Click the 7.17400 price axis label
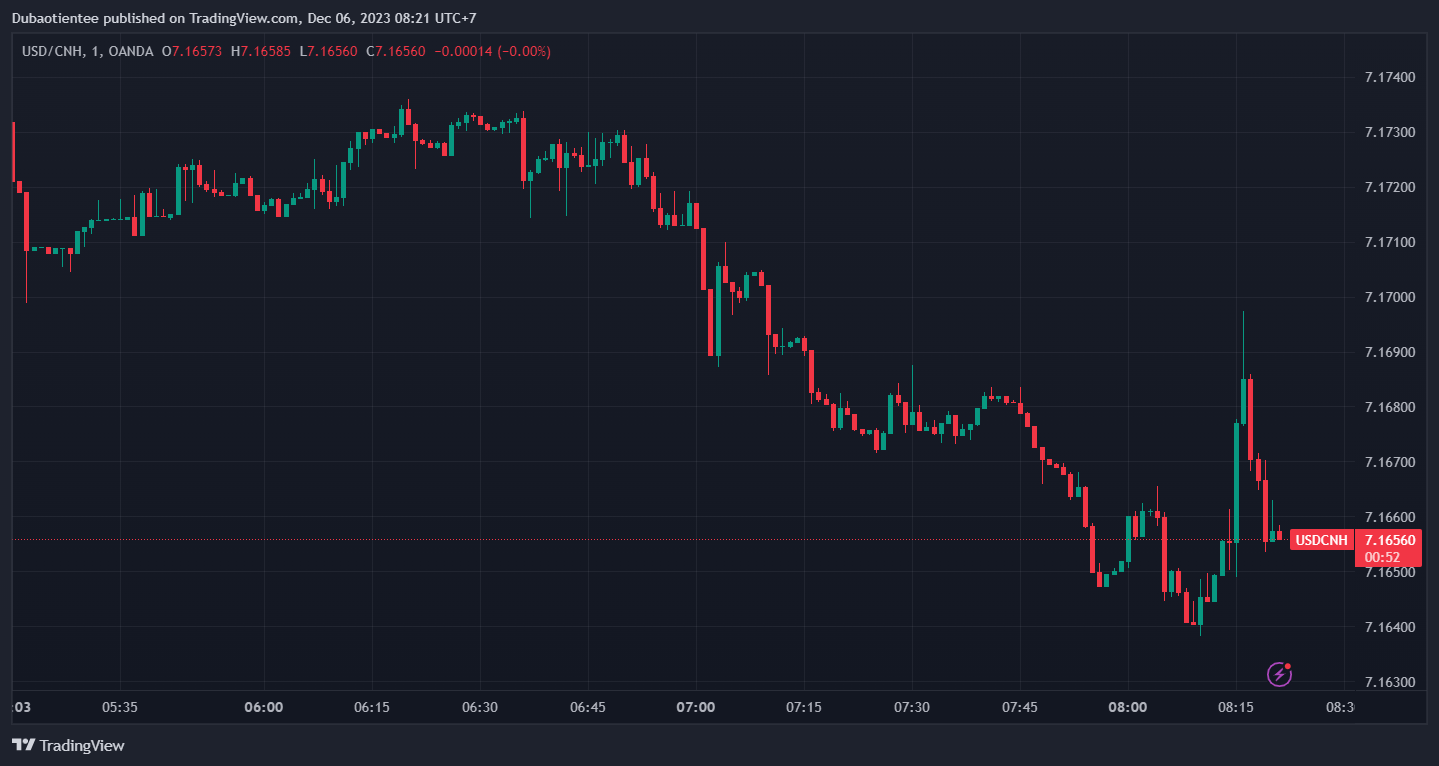 coord(1391,78)
